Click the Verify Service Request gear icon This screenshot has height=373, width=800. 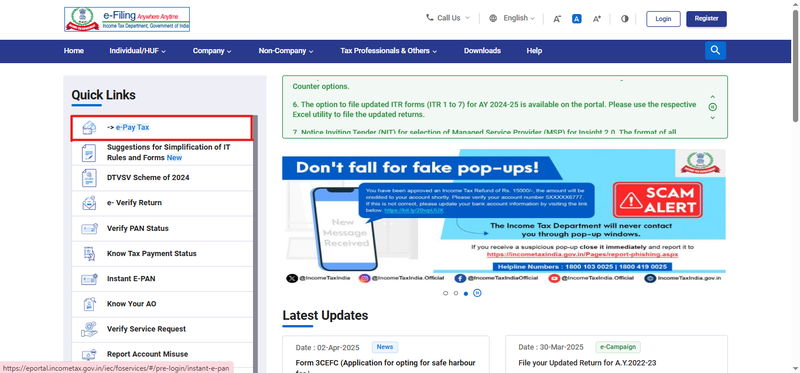[x=89, y=329]
